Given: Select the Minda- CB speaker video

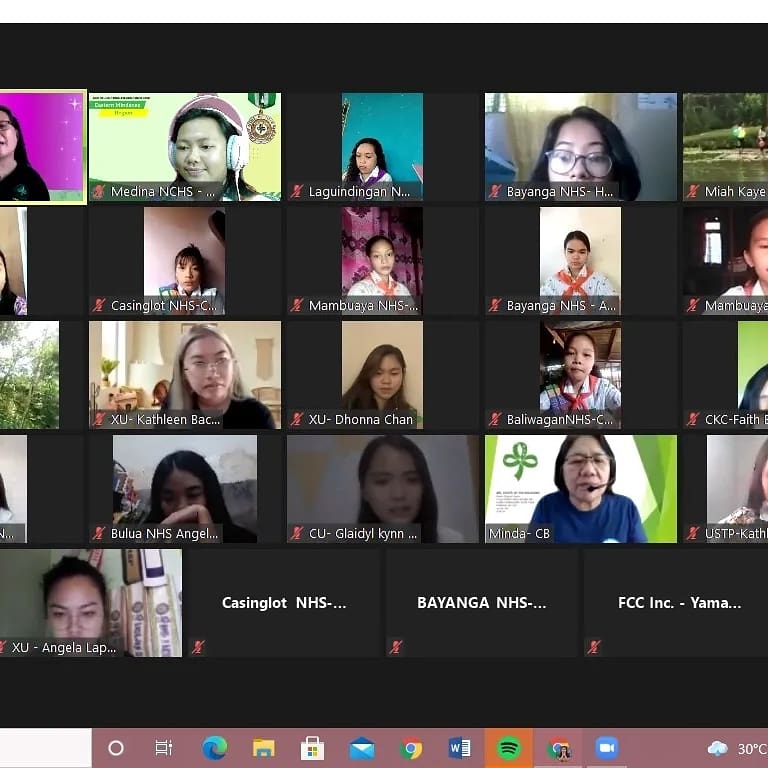Looking at the screenshot, I should coord(581,489).
